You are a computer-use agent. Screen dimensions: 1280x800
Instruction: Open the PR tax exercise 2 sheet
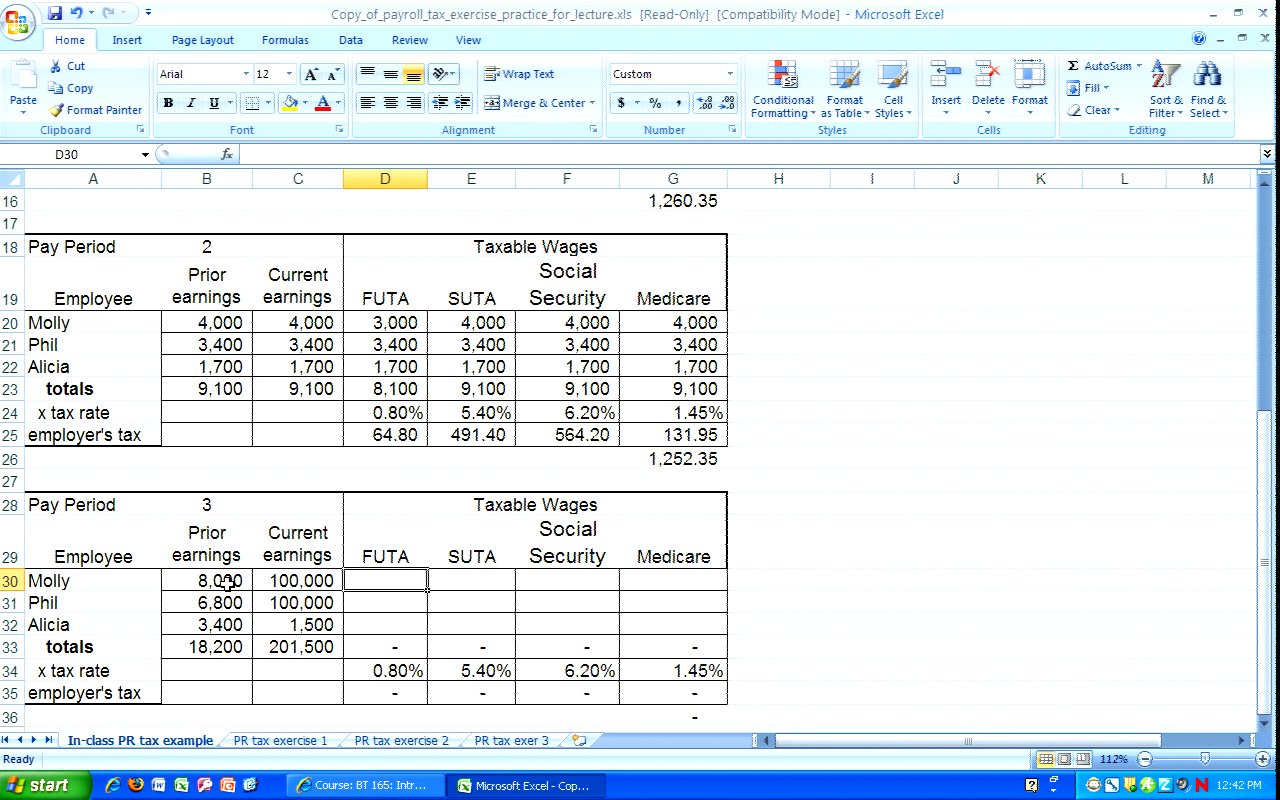point(401,741)
